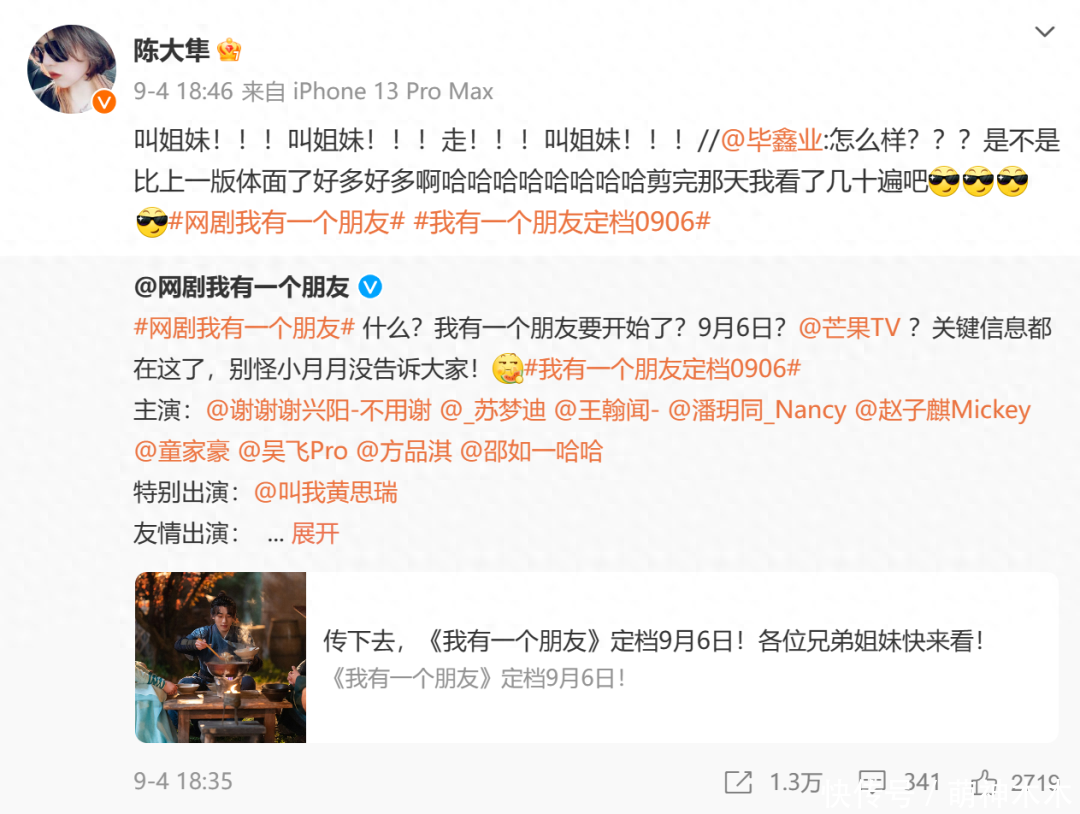Open mention @赵子麒Mickey
Viewport: 1080px width, 814px height.
[x=942, y=410]
